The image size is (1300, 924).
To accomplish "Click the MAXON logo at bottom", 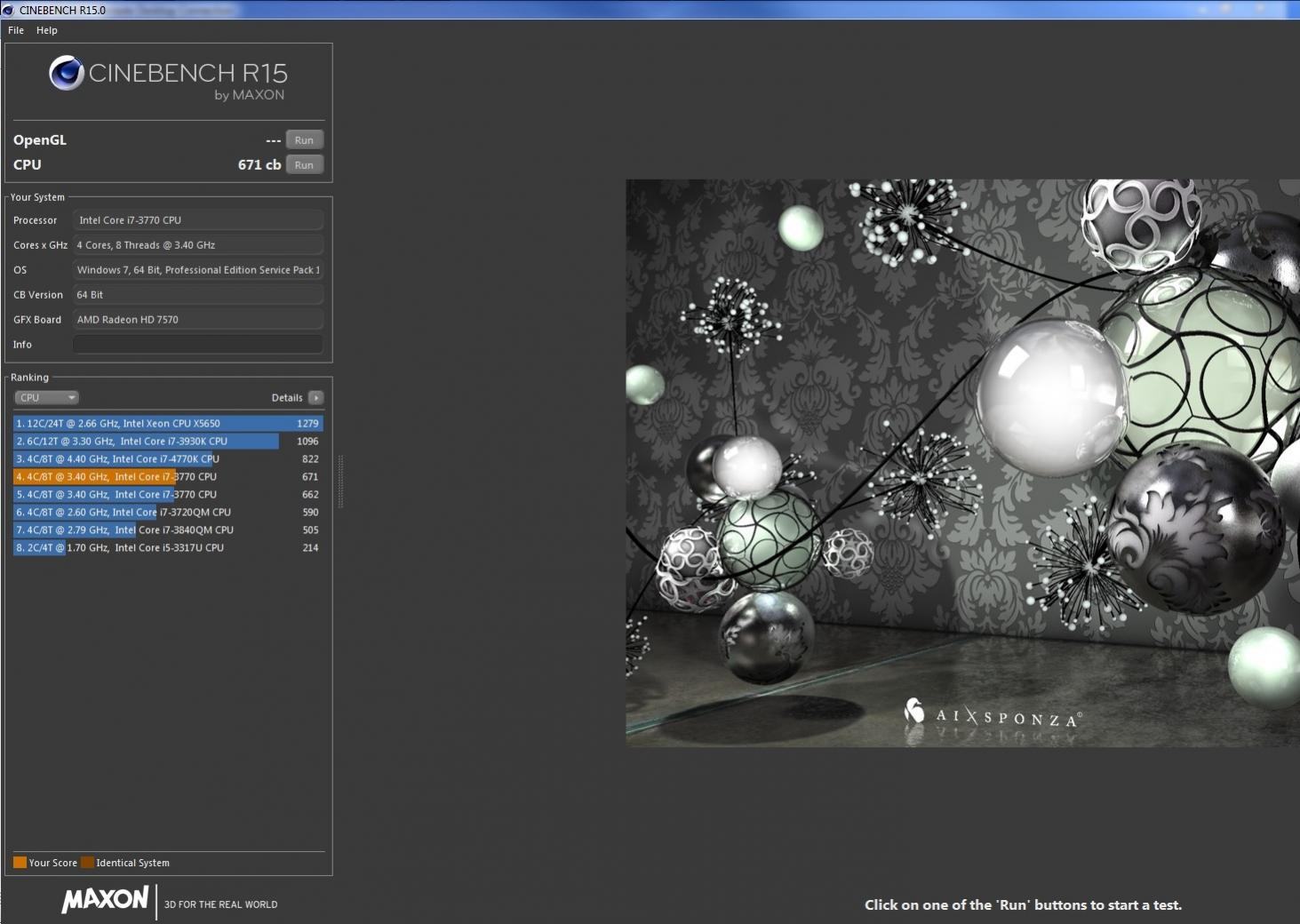I will point(105,900).
